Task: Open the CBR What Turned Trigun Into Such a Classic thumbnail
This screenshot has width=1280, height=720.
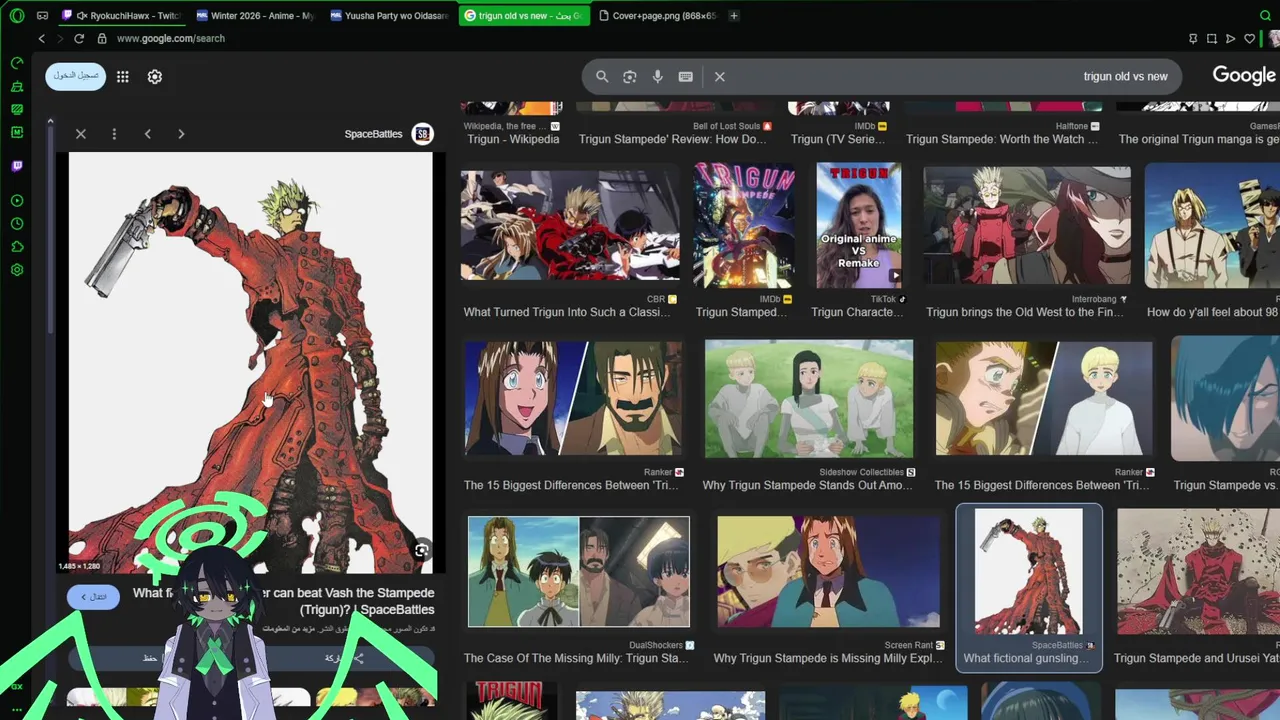Action: (570, 225)
